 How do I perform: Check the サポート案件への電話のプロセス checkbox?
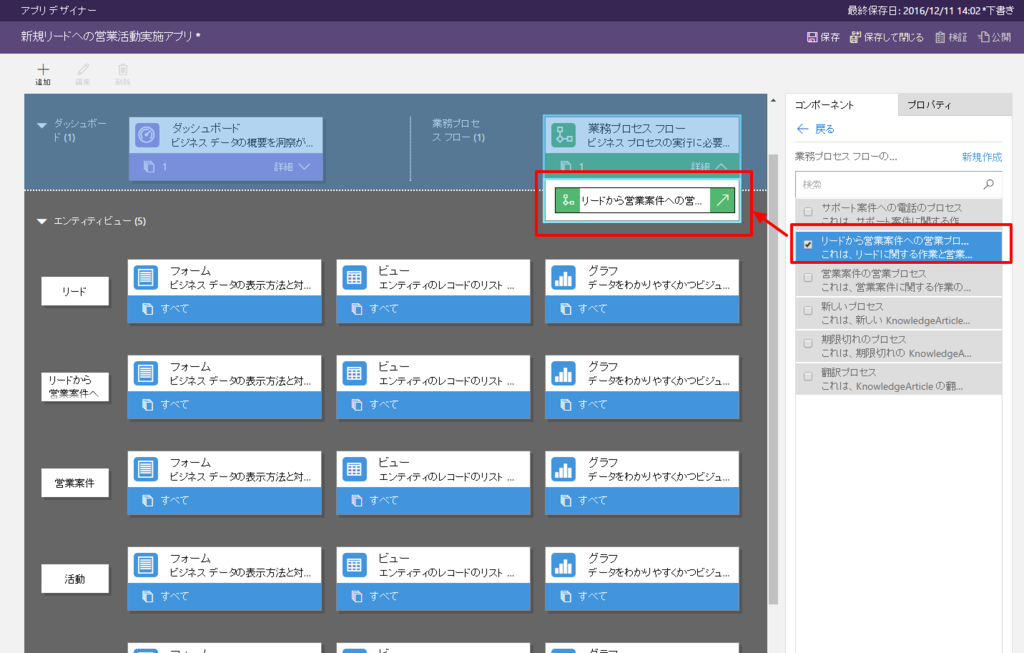point(808,212)
